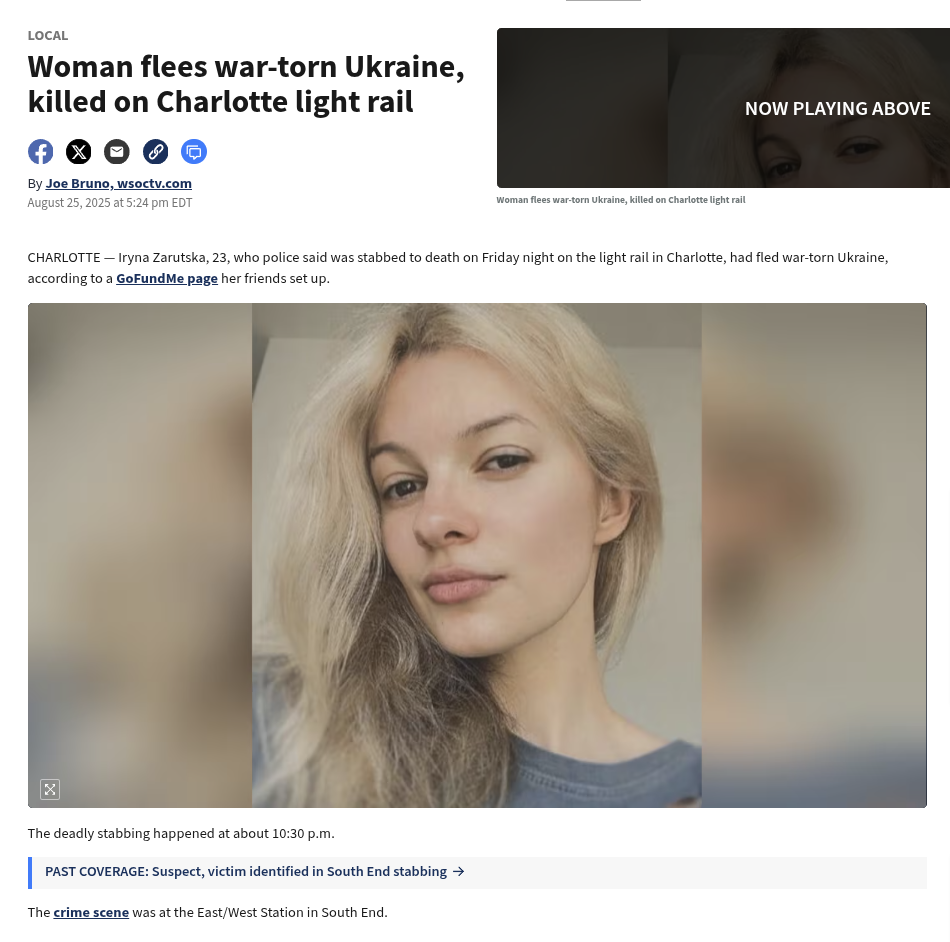Open Joe Bruno, wsoctv.com author link
Image resolution: width=950 pixels, height=942 pixels.
[119, 183]
